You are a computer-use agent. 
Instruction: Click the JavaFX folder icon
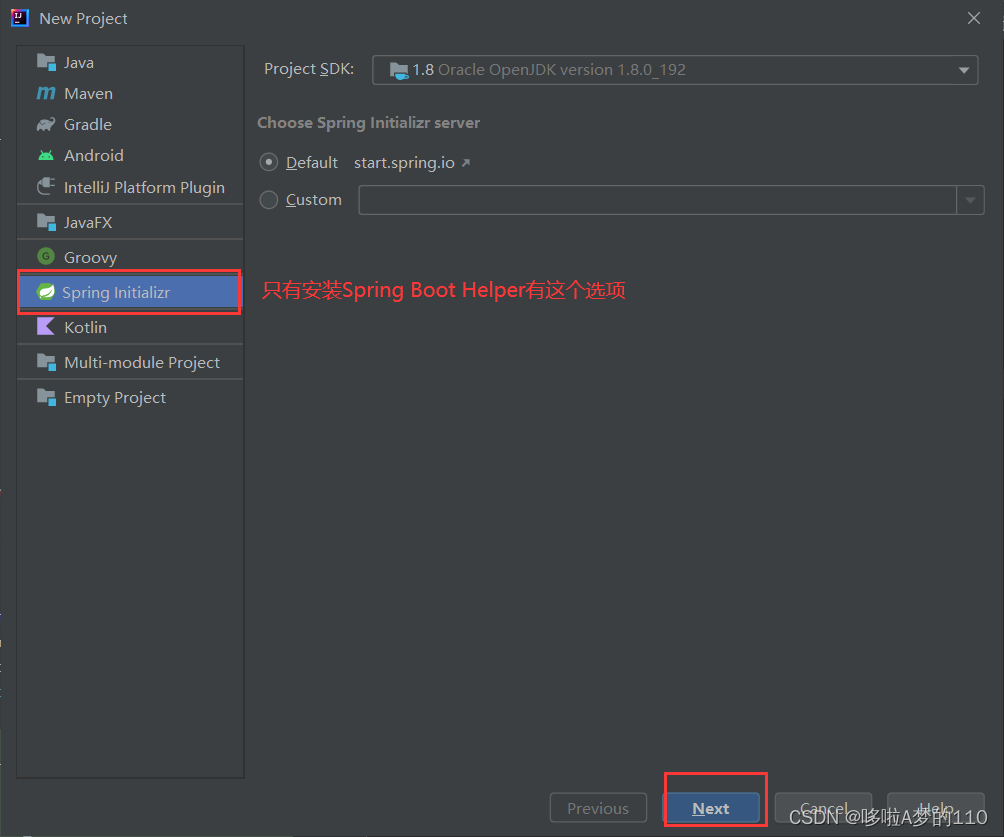click(46, 222)
